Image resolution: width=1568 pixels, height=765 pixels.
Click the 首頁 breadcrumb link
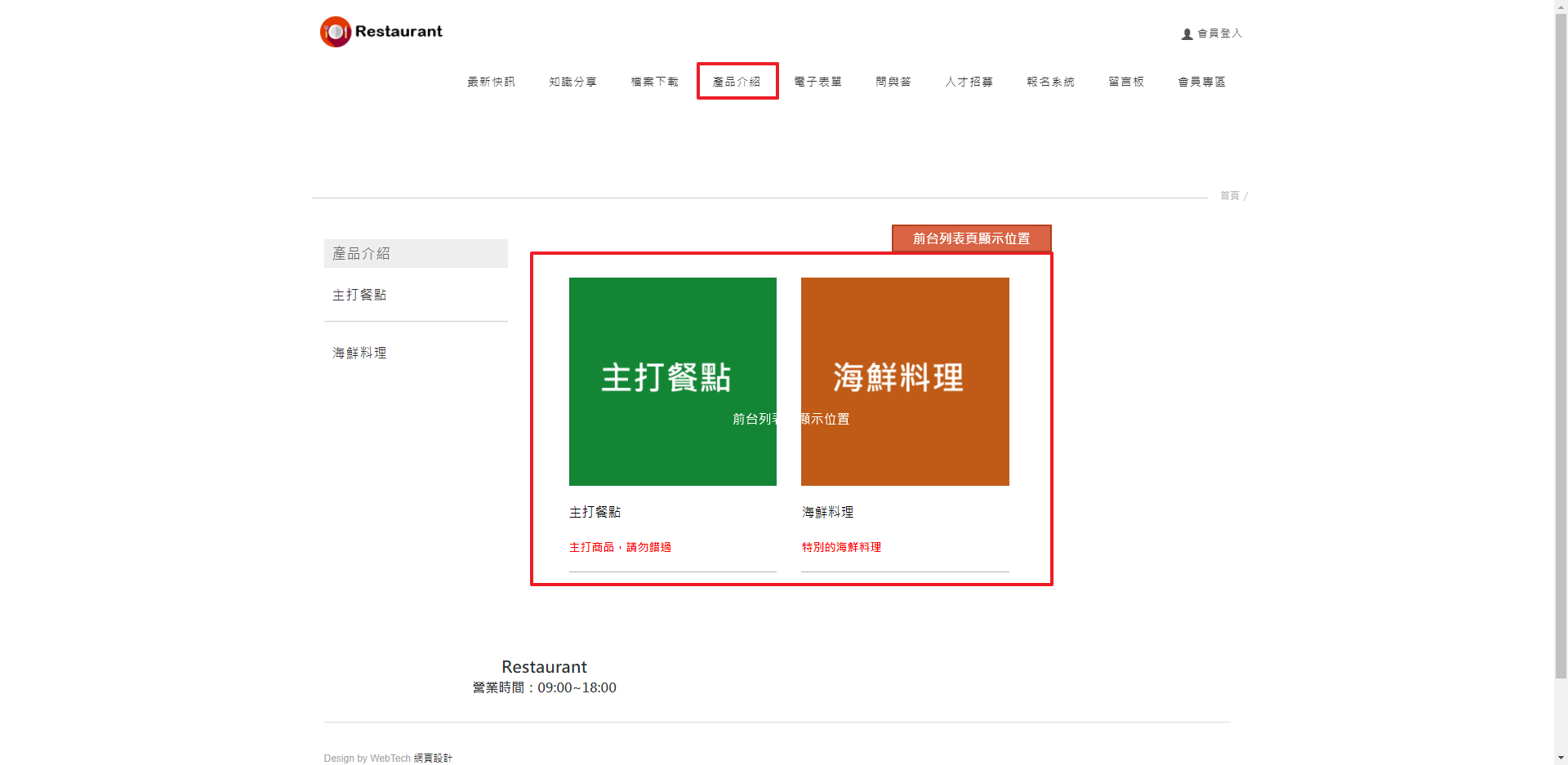click(x=1229, y=196)
